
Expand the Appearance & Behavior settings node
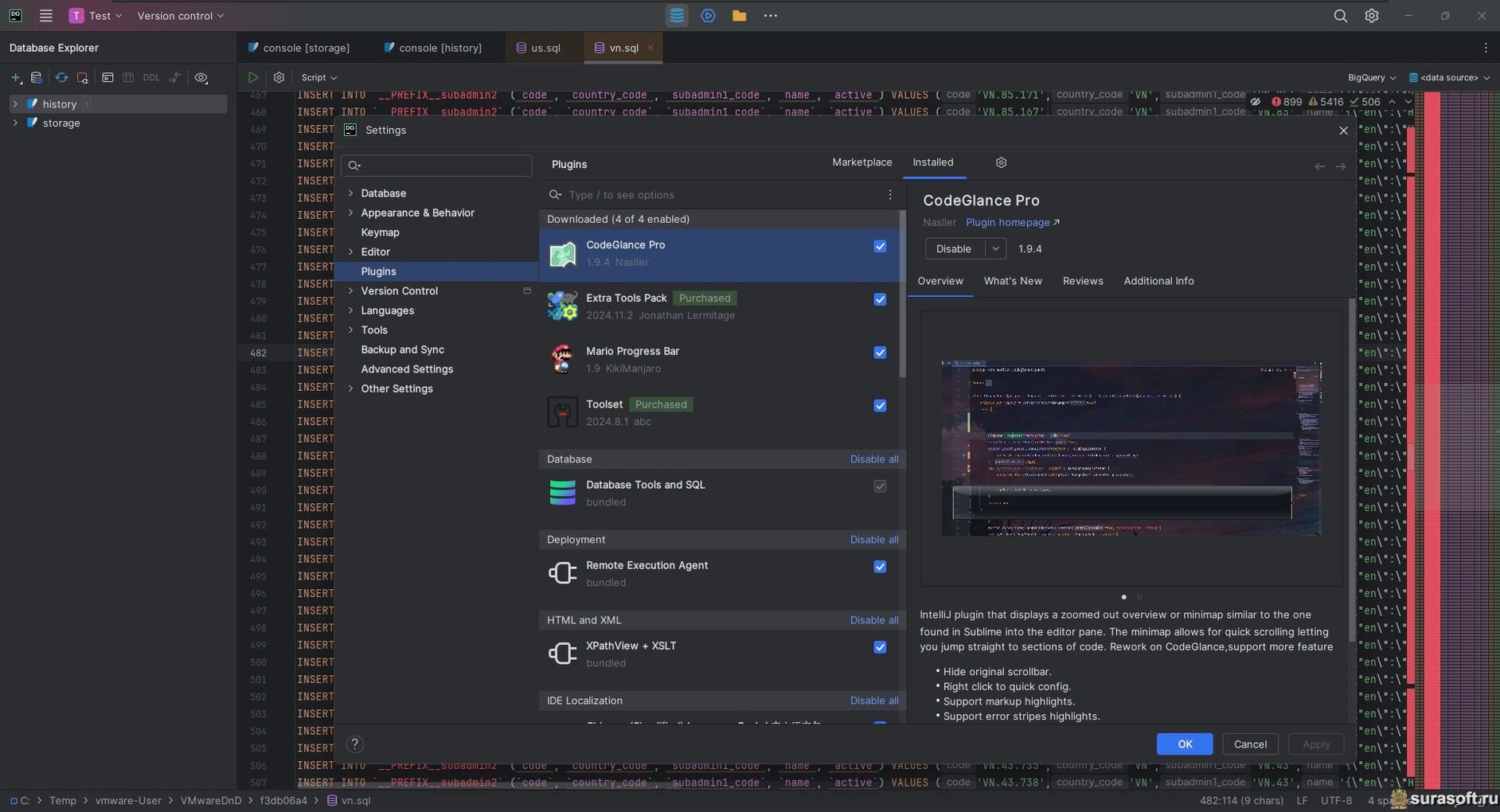click(x=351, y=213)
